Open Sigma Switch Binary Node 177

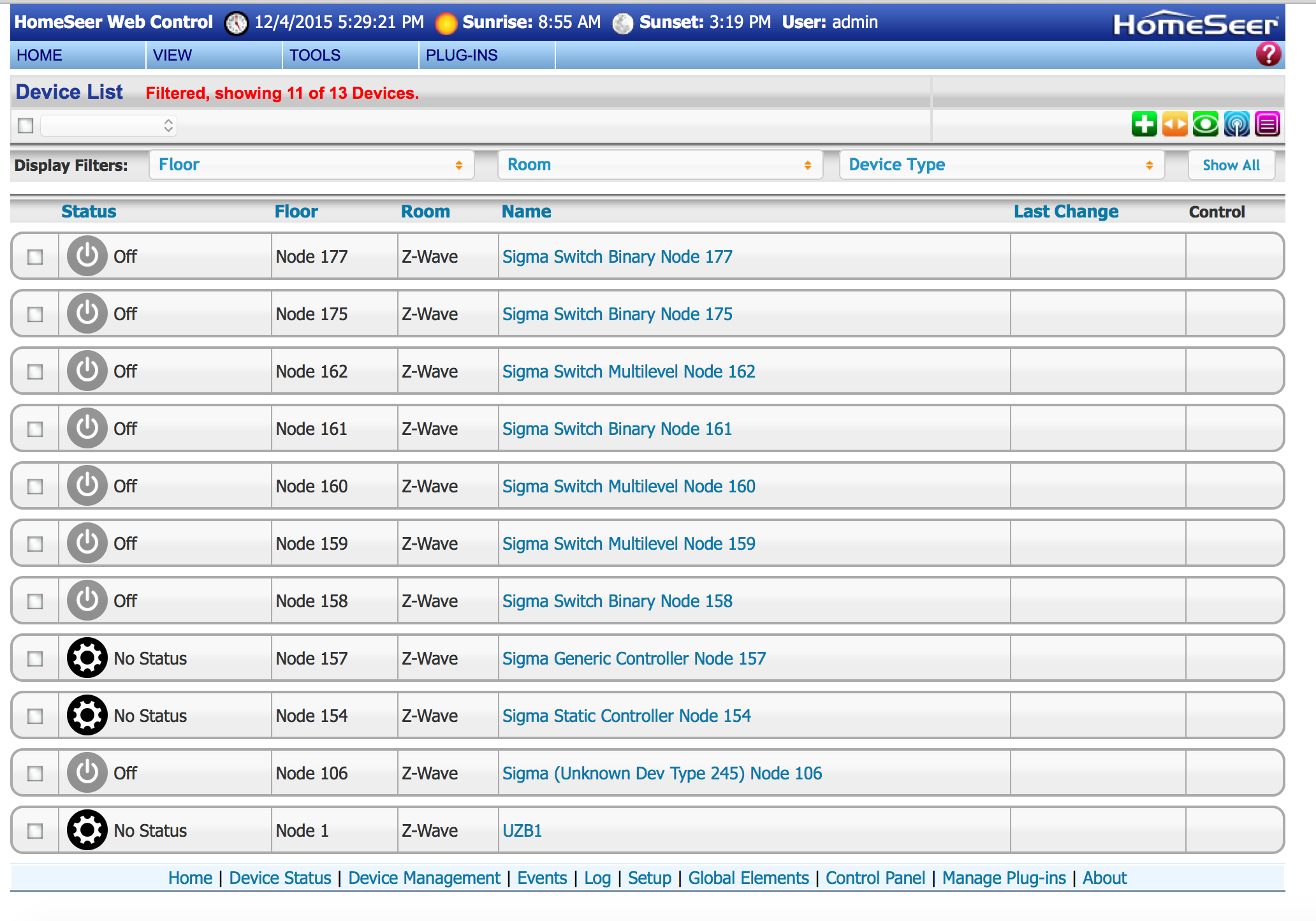(617, 256)
